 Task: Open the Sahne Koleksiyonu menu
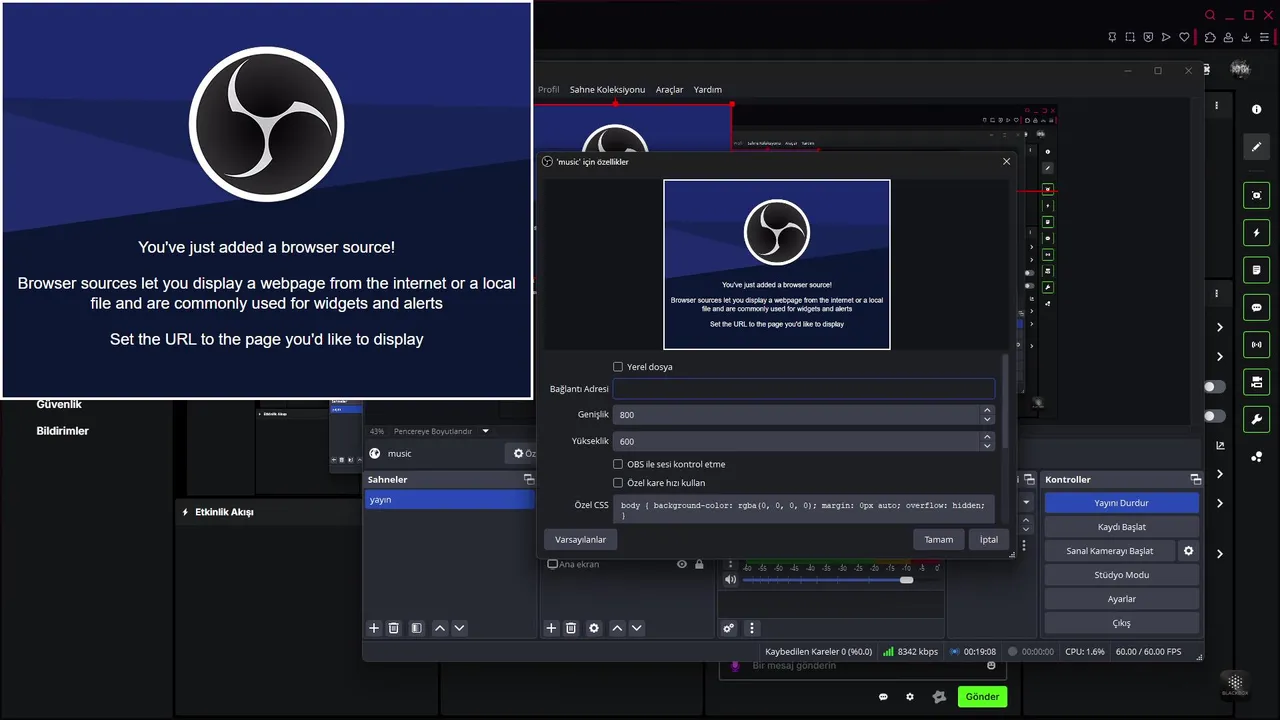click(607, 89)
